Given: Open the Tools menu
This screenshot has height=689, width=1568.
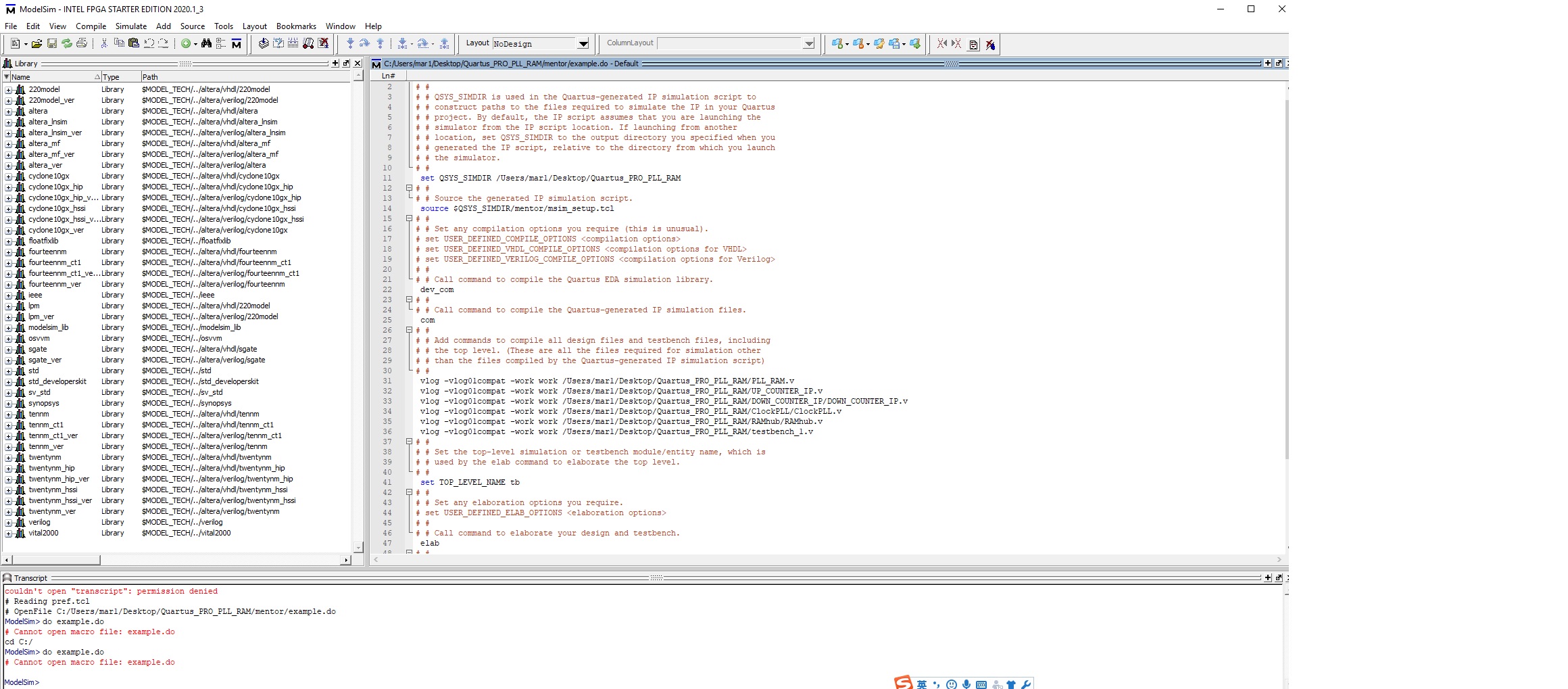Looking at the screenshot, I should 224,26.
